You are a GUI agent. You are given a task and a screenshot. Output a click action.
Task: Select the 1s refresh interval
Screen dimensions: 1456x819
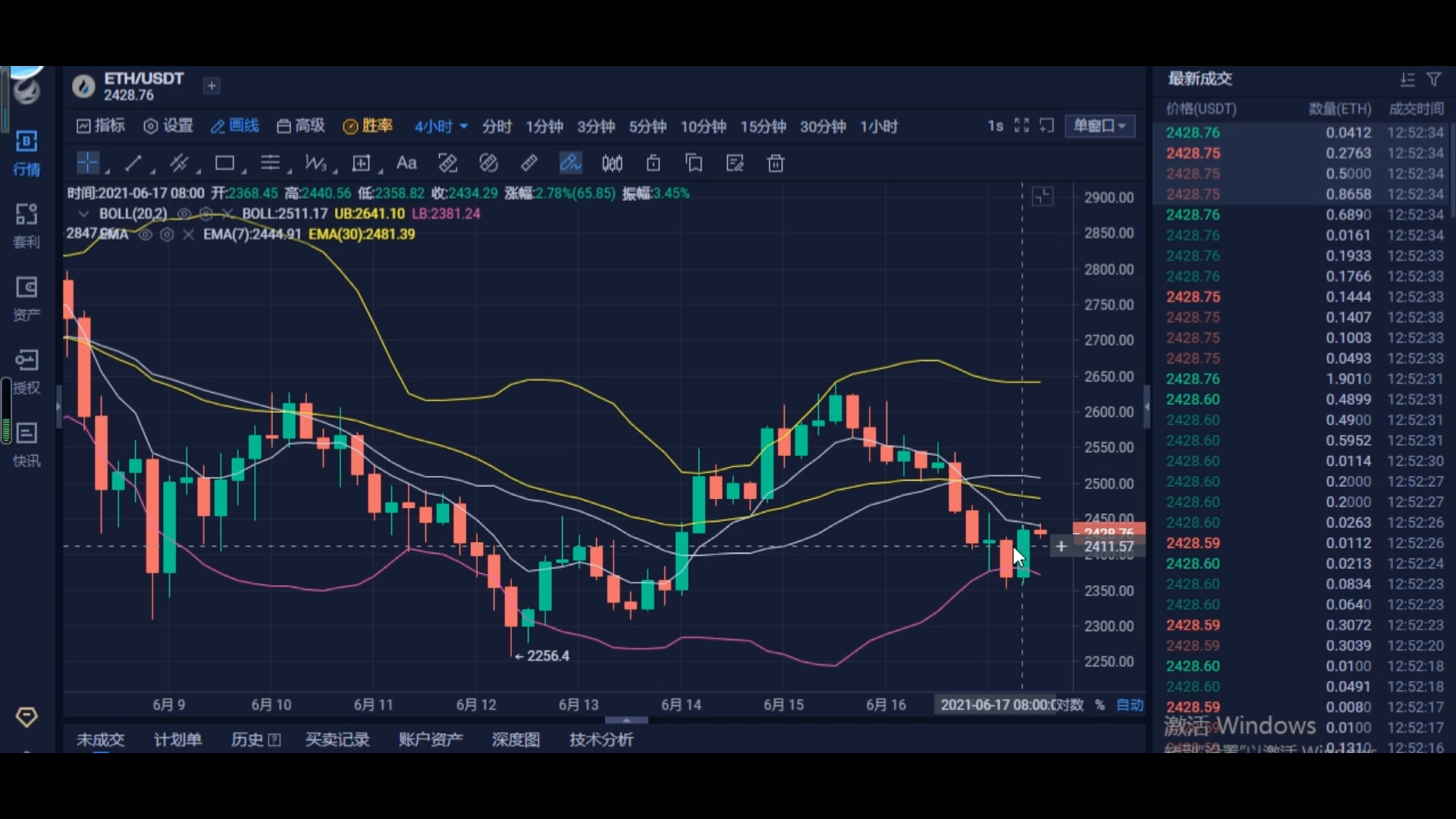click(x=995, y=126)
